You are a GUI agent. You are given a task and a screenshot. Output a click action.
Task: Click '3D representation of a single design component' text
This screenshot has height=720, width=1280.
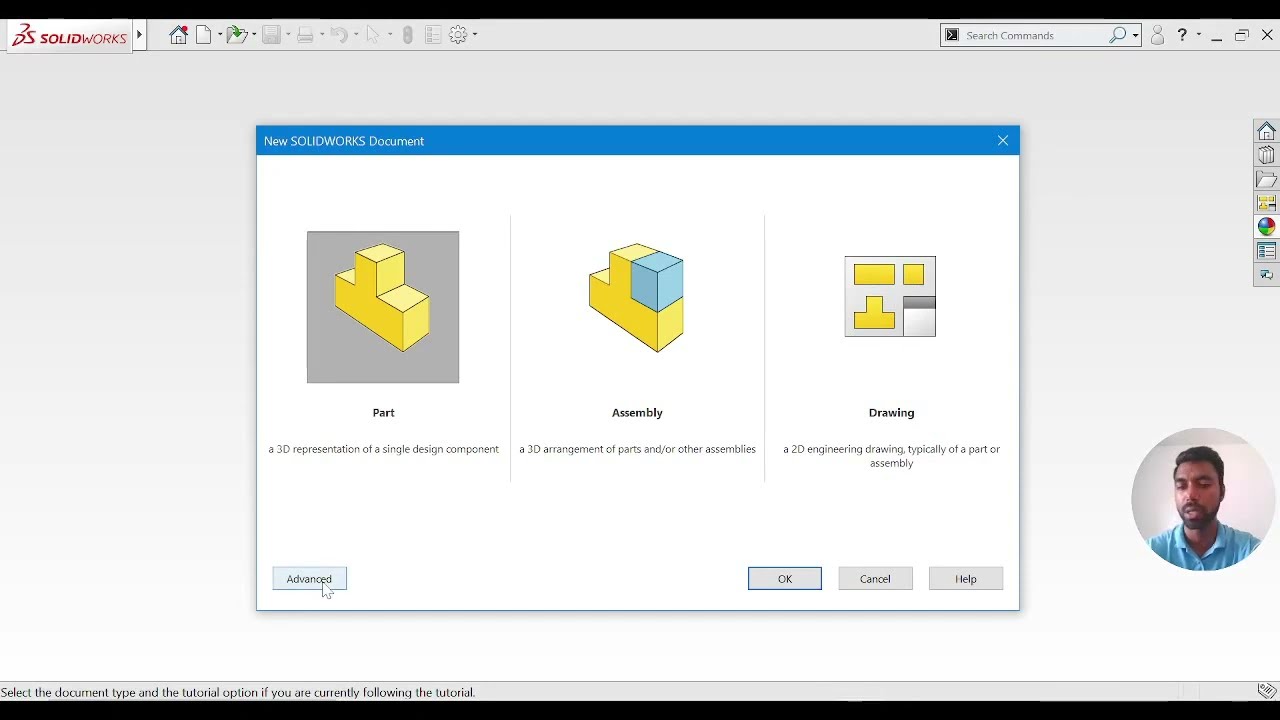click(387, 450)
